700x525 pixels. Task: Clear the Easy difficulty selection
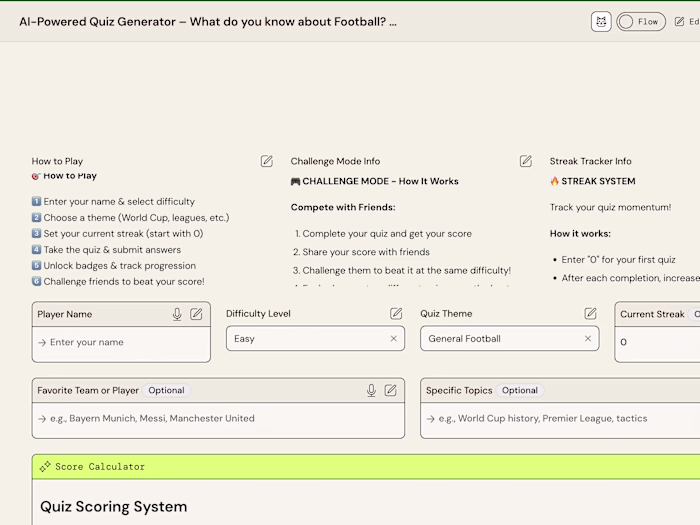tap(393, 338)
